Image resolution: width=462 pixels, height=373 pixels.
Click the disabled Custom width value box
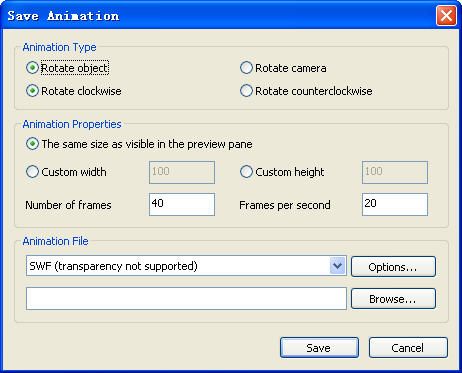click(x=182, y=172)
